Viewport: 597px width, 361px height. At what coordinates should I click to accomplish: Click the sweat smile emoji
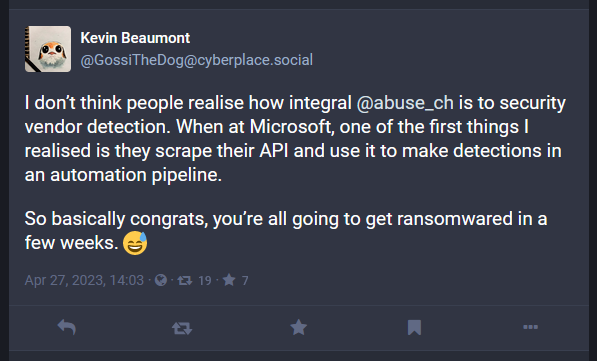(x=135, y=243)
